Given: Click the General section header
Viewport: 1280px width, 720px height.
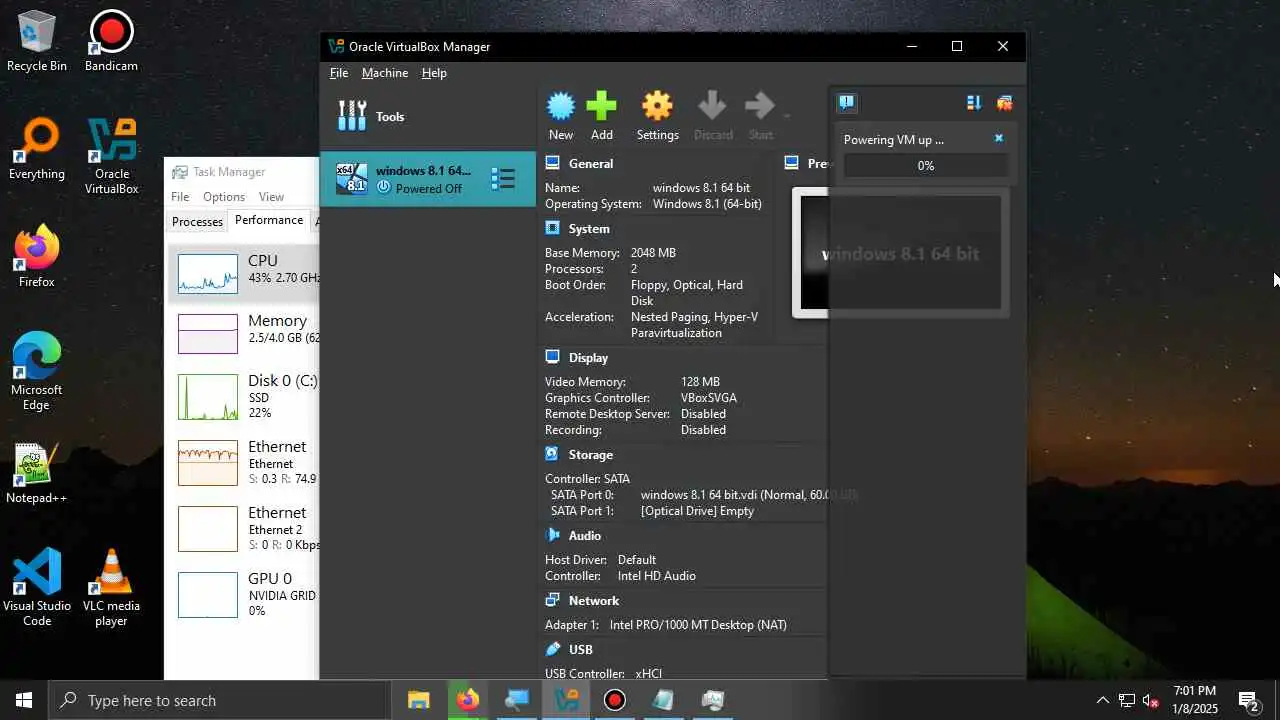Looking at the screenshot, I should pos(591,164).
